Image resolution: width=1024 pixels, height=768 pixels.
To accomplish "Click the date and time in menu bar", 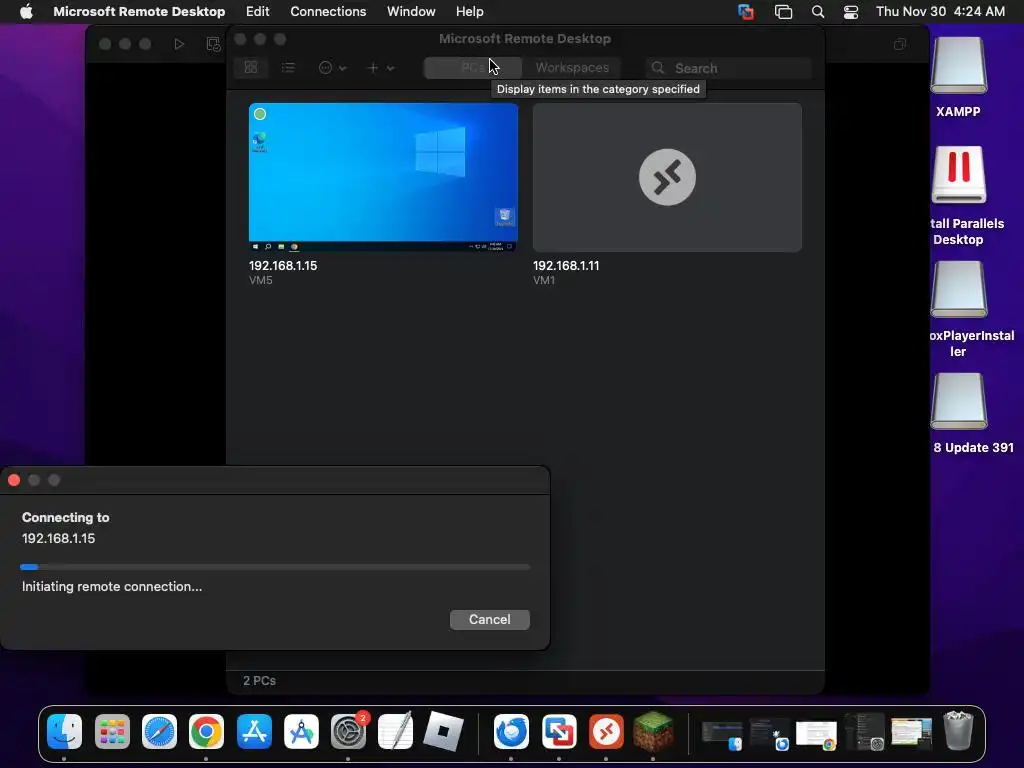I will pyautogui.click(x=940, y=11).
